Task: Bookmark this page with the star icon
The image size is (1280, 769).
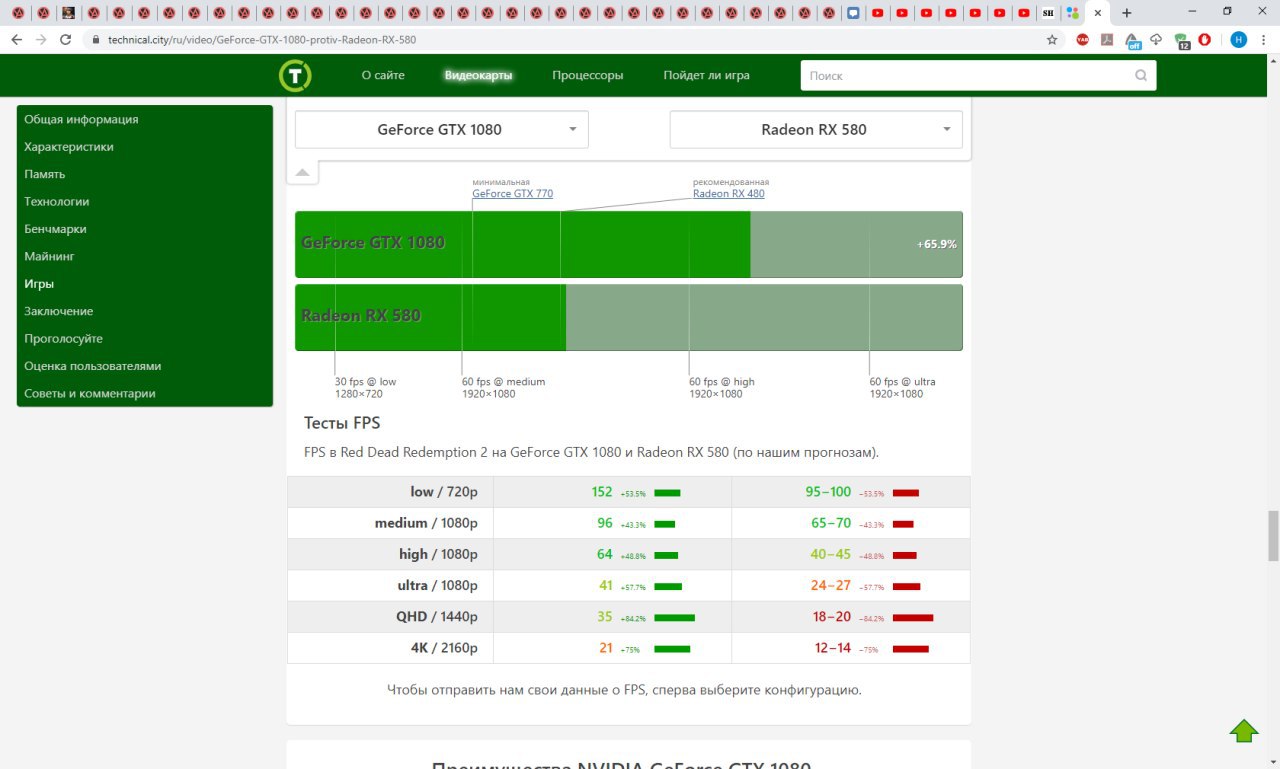Action: click(1052, 40)
